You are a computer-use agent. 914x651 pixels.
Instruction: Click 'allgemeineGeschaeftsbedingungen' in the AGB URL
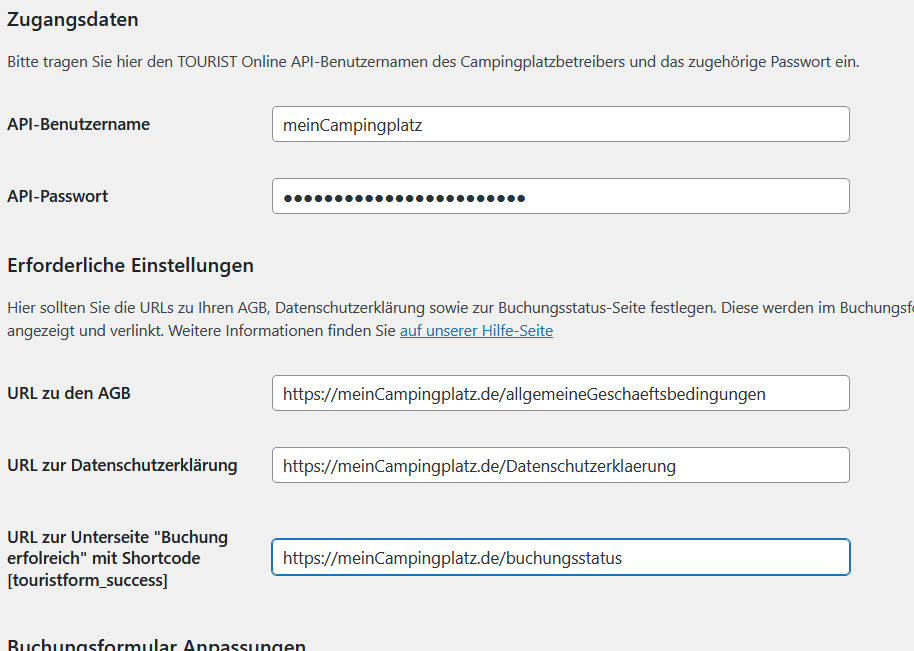pyautogui.click(x=636, y=394)
